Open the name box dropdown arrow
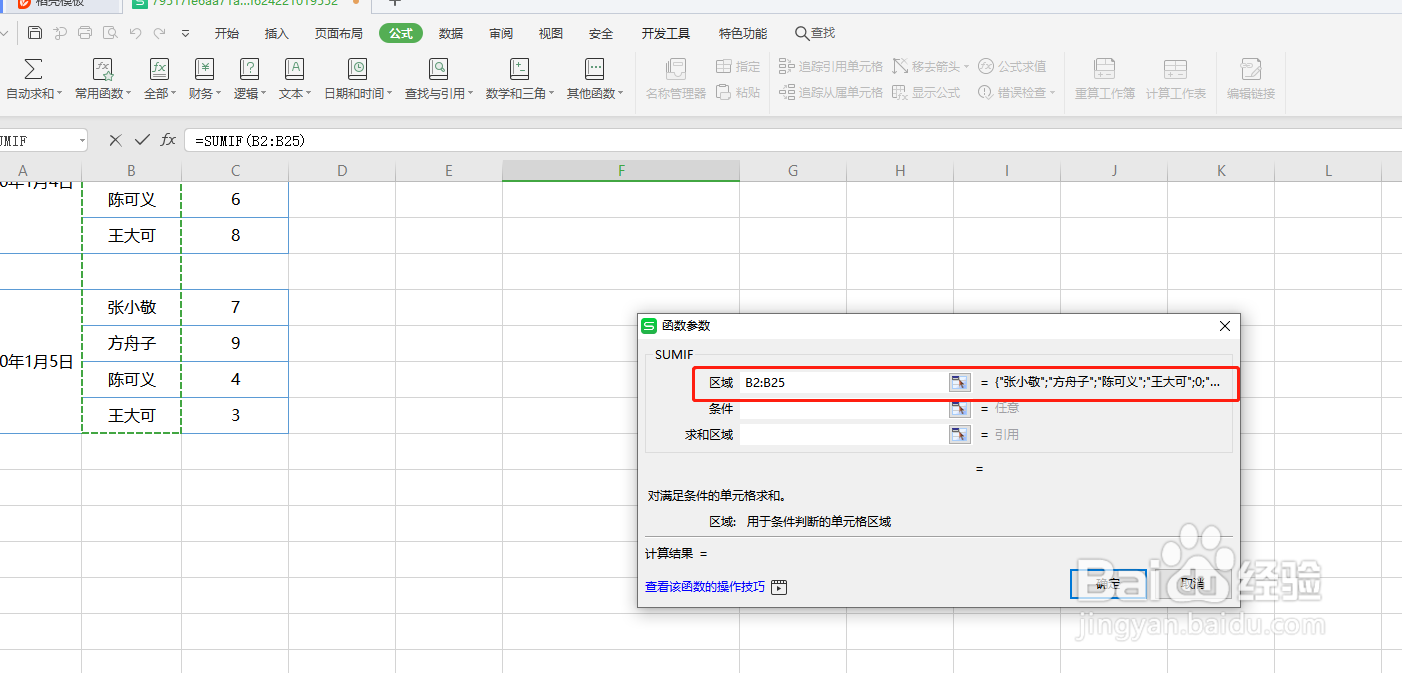The height and width of the screenshot is (673, 1402). tap(82, 141)
